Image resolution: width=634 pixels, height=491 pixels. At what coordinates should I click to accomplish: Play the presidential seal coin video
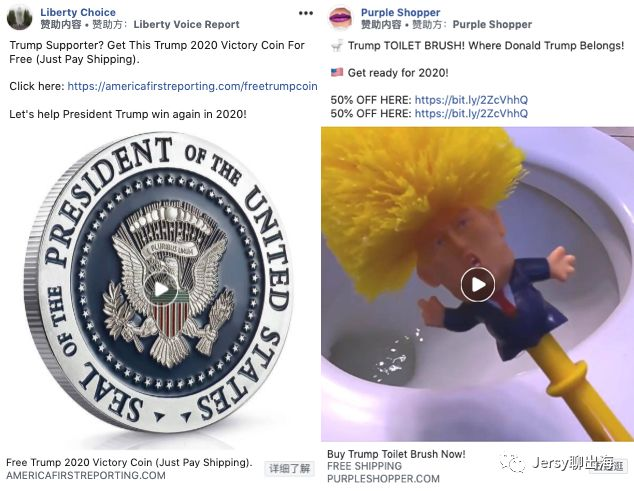161,289
